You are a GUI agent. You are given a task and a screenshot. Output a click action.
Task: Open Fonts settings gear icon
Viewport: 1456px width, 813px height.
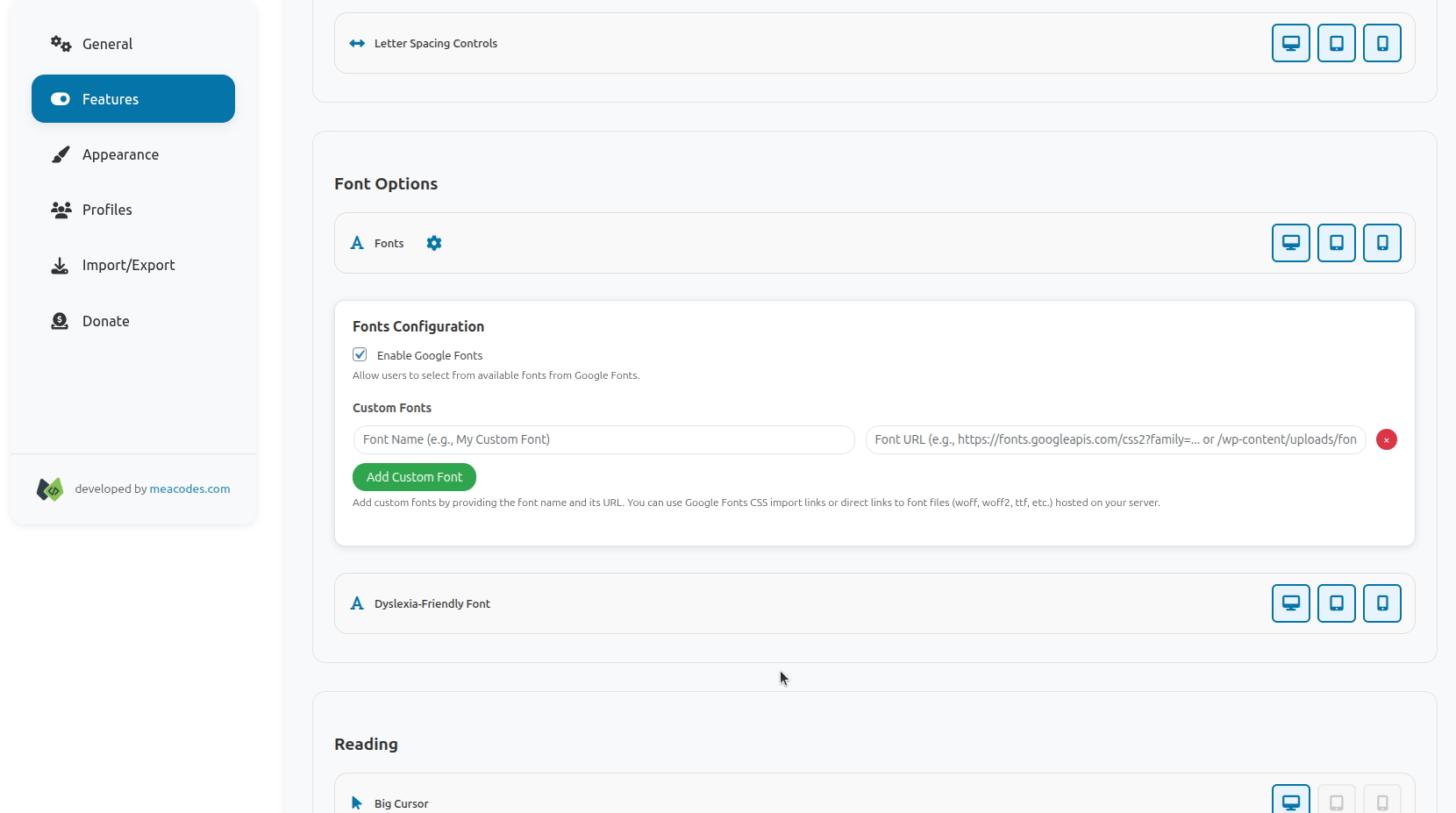[434, 243]
